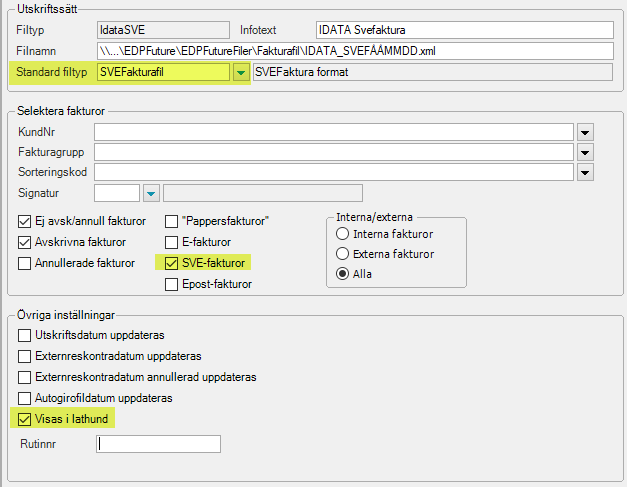Focus the Infotext field with IDATA Svefaktura

[465, 30]
